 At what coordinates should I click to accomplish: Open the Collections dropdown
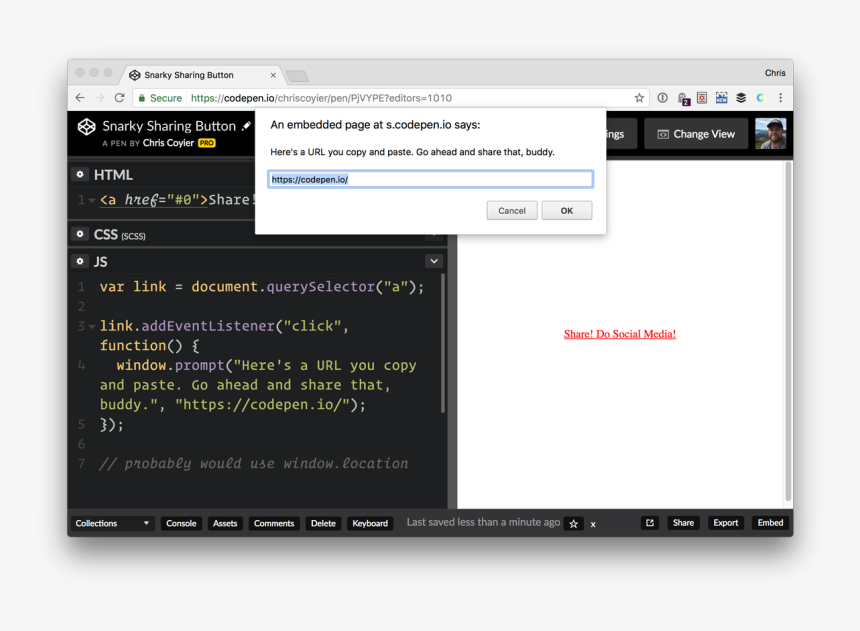[x=112, y=523]
